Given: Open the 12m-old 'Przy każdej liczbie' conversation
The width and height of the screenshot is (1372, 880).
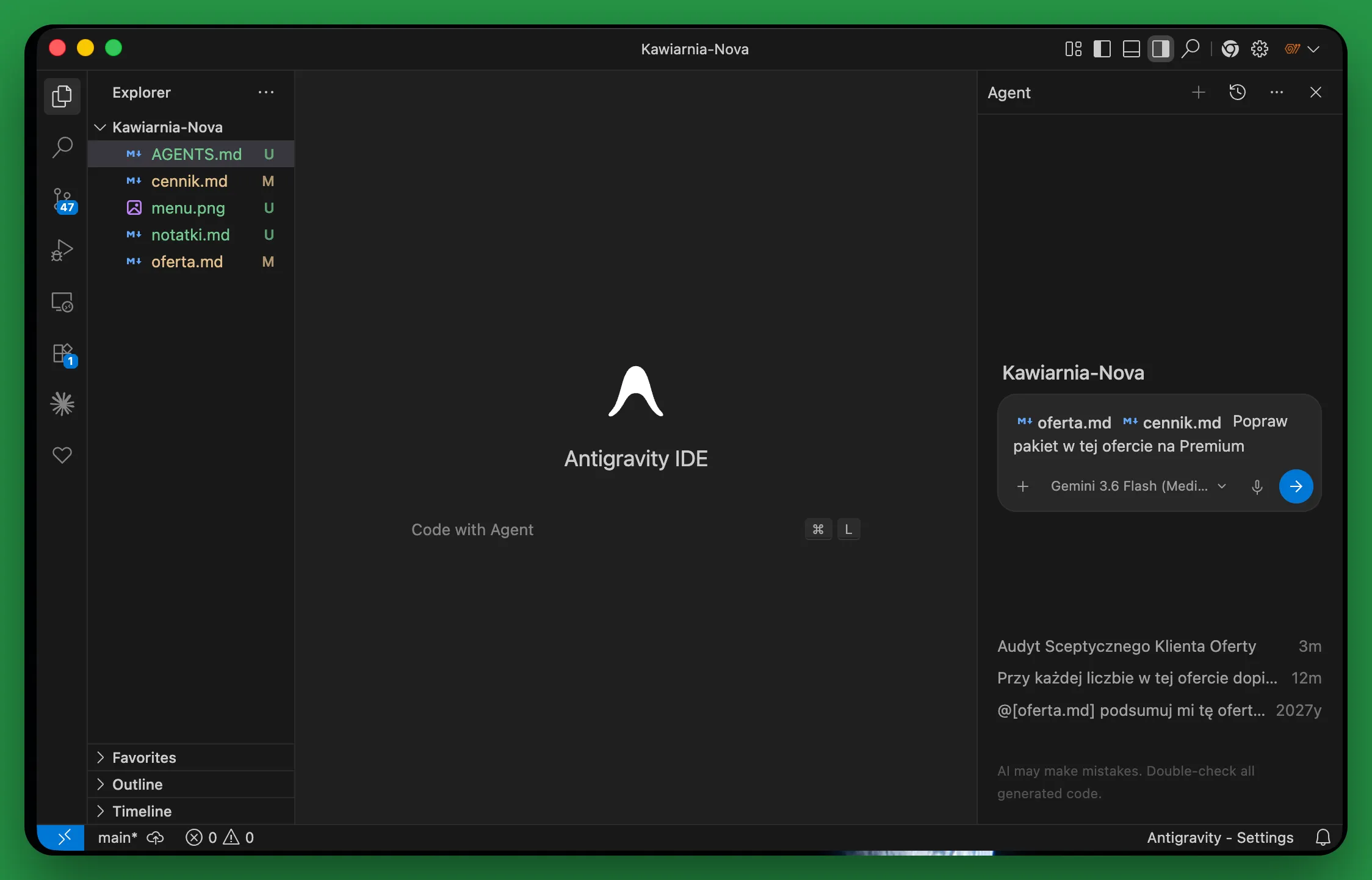Looking at the screenshot, I should tap(1159, 678).
